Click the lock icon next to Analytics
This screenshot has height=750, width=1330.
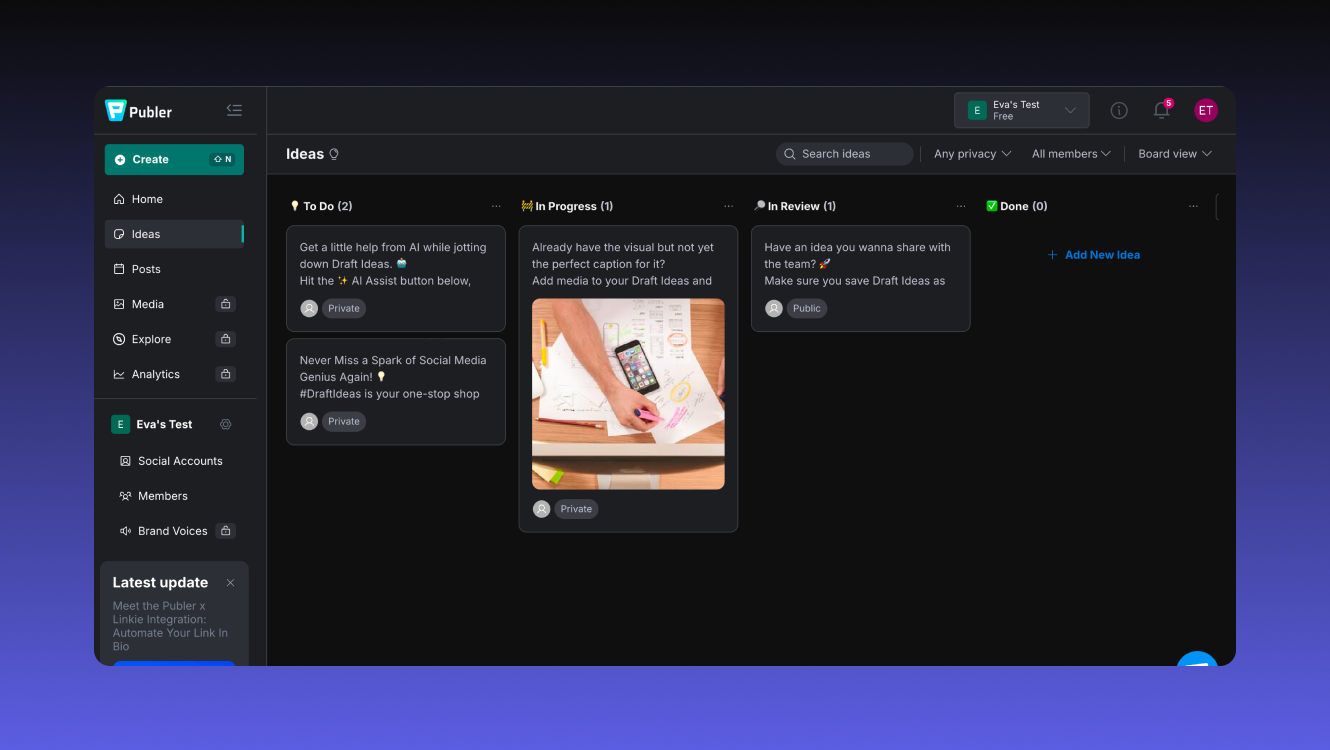(226, 374)
